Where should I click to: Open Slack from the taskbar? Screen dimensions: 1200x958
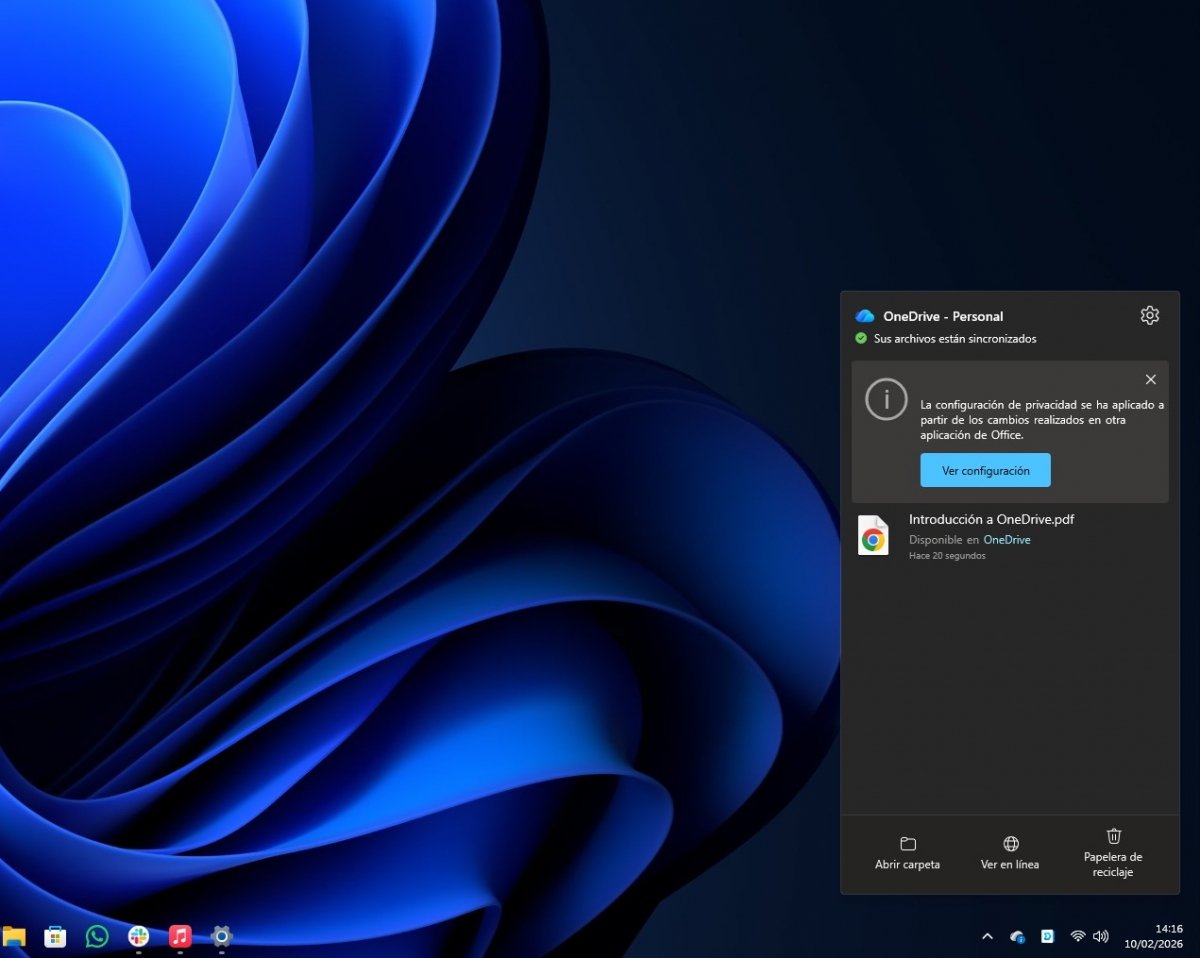click(137, 936)
